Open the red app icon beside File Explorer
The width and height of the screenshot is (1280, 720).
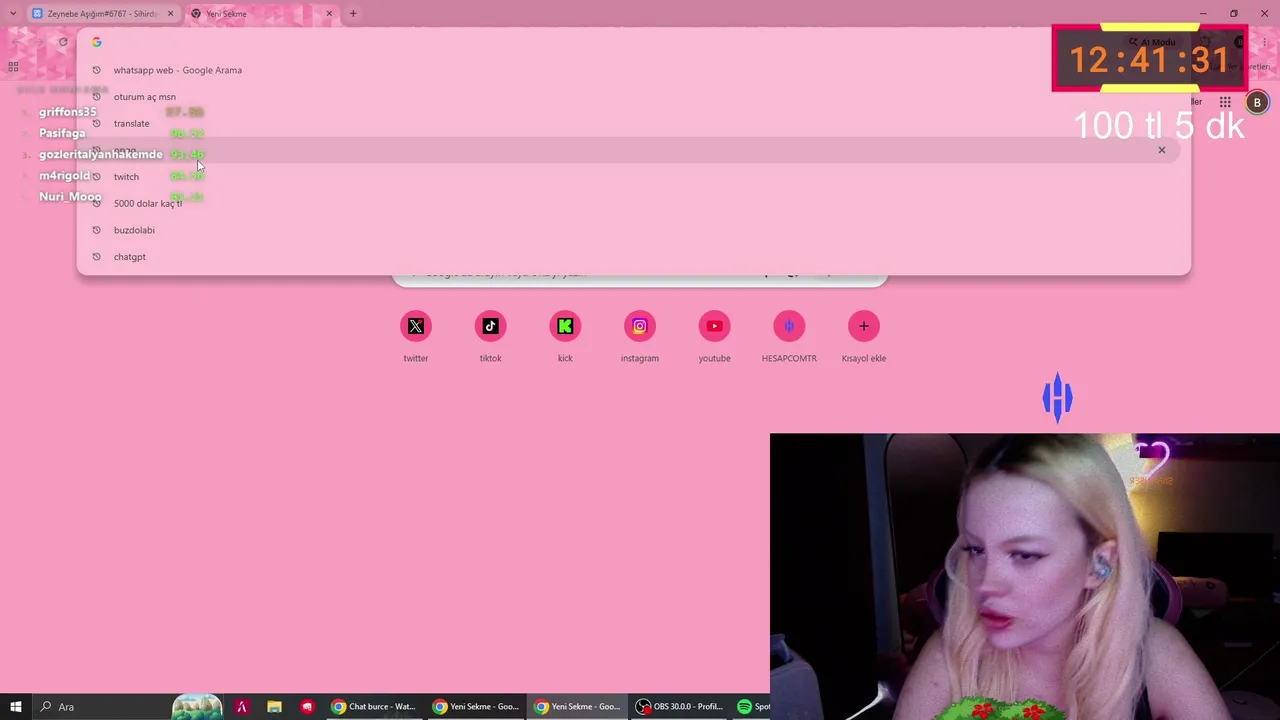[307, 707]
